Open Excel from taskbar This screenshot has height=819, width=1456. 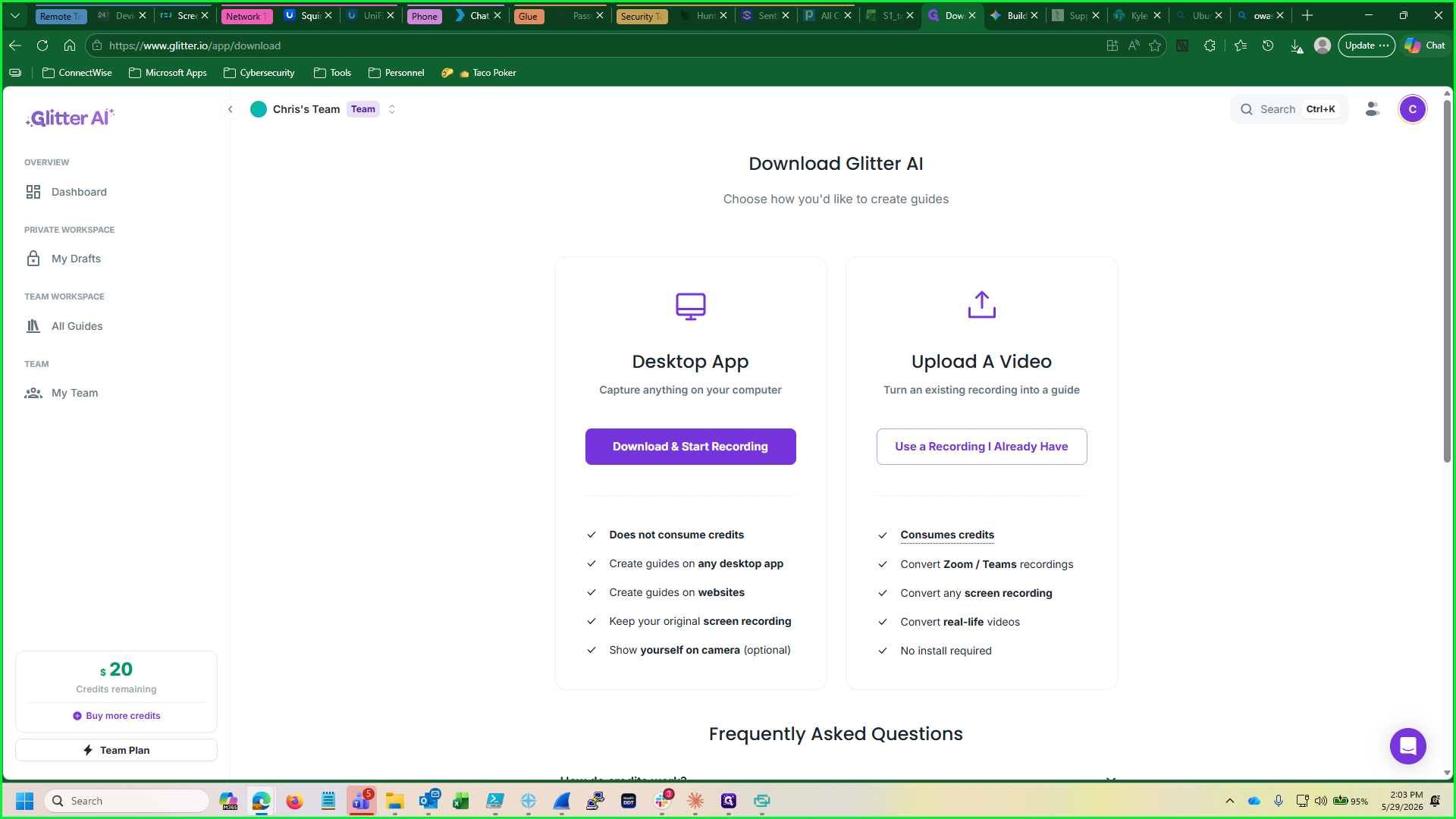click(461, 801)
